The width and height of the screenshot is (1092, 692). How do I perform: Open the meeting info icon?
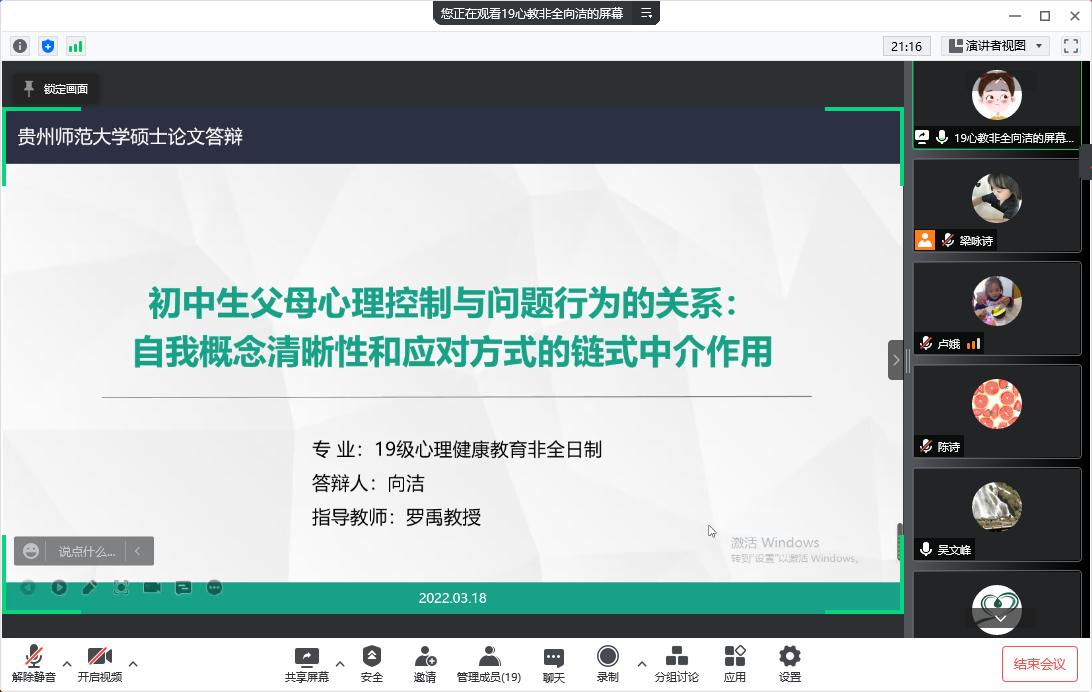pos(20,46)
